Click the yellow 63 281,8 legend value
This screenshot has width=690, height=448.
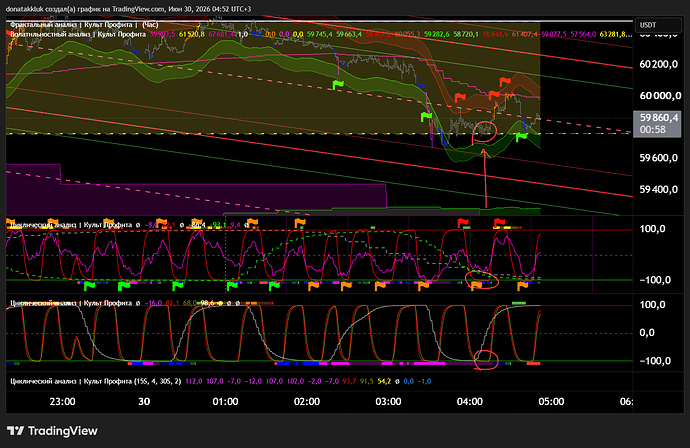[615, 34]
